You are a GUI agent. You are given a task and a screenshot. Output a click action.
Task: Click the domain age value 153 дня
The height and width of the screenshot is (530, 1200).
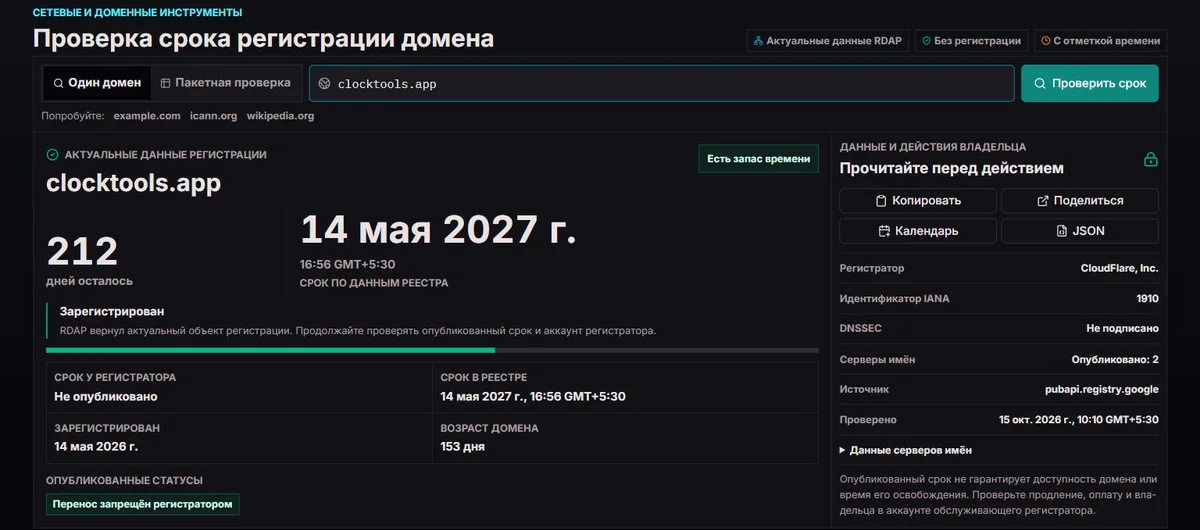coord(463,446)
